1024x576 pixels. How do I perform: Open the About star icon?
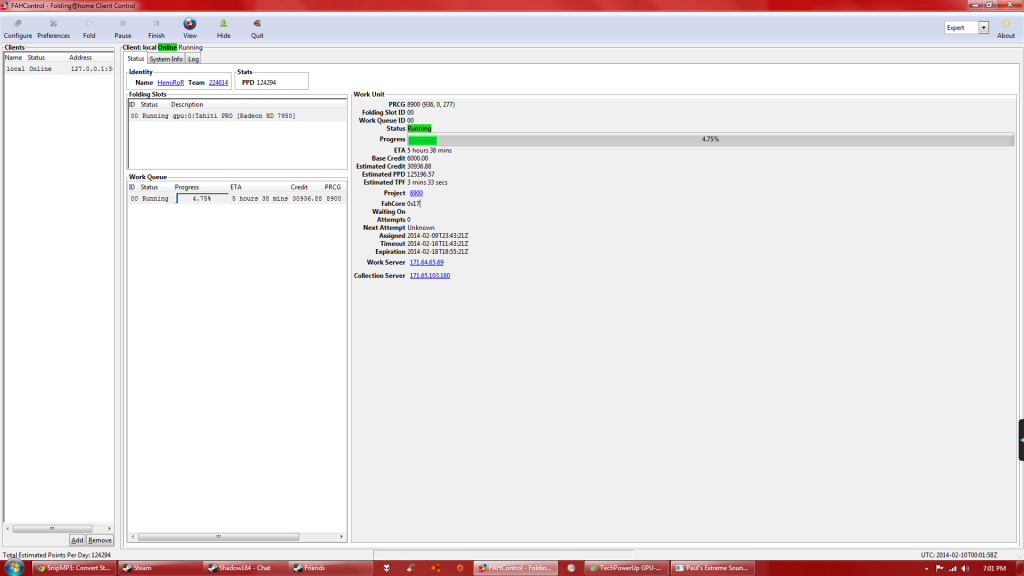[x=1006, y=29]
